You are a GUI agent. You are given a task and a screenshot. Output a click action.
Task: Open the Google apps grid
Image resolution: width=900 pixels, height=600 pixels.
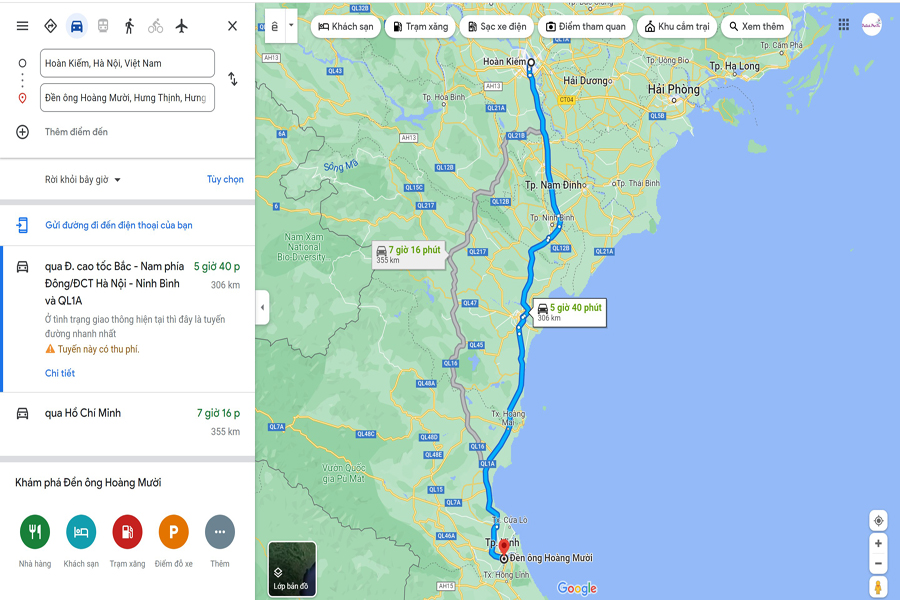tap(844, 25)
